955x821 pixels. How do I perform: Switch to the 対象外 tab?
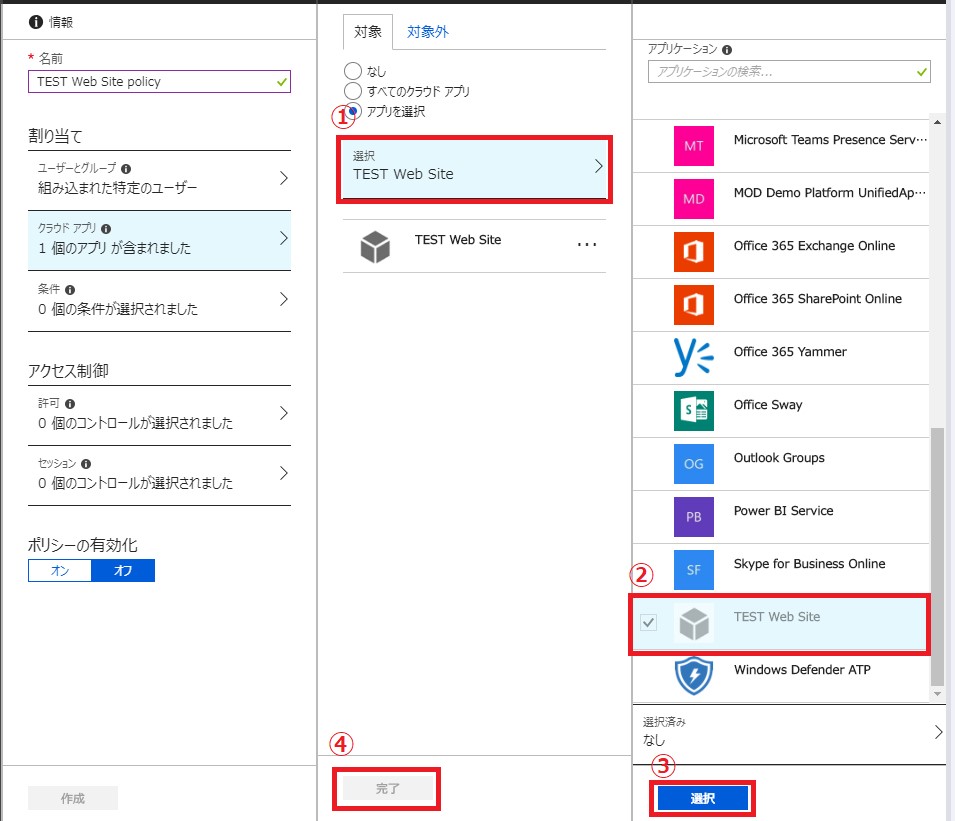click(428, 32)
